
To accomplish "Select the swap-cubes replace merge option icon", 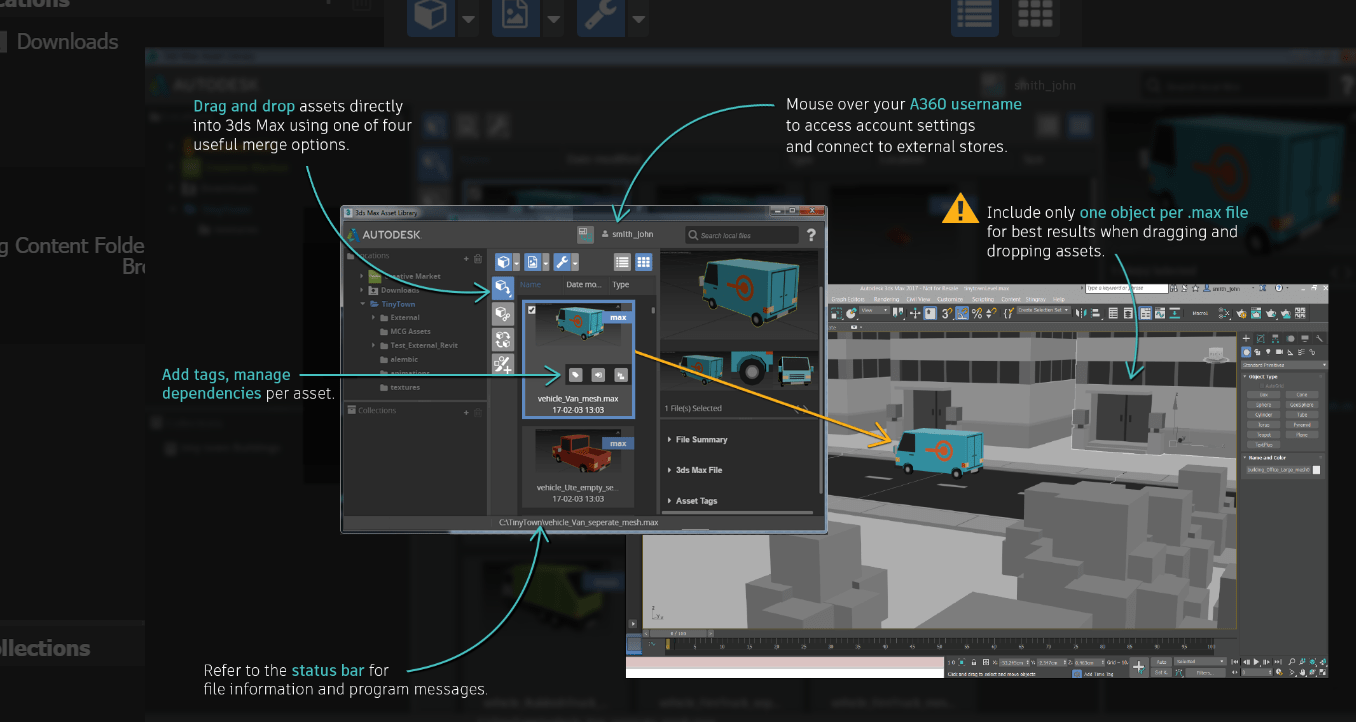I will coord(504,340).
